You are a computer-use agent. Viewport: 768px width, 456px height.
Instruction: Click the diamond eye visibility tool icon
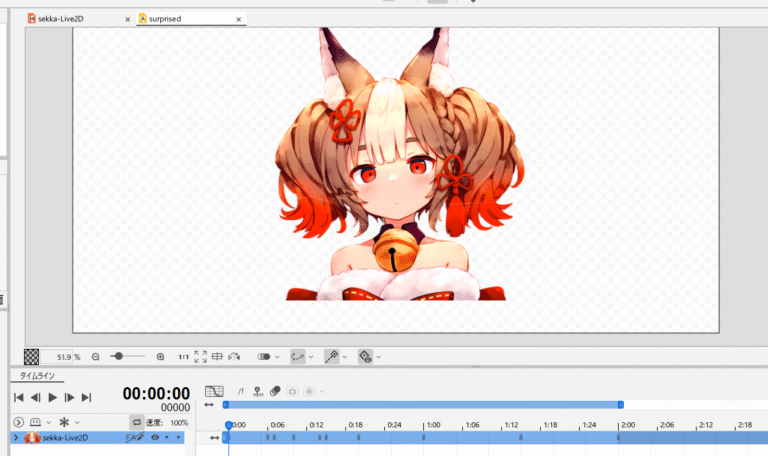pos(365,357)
